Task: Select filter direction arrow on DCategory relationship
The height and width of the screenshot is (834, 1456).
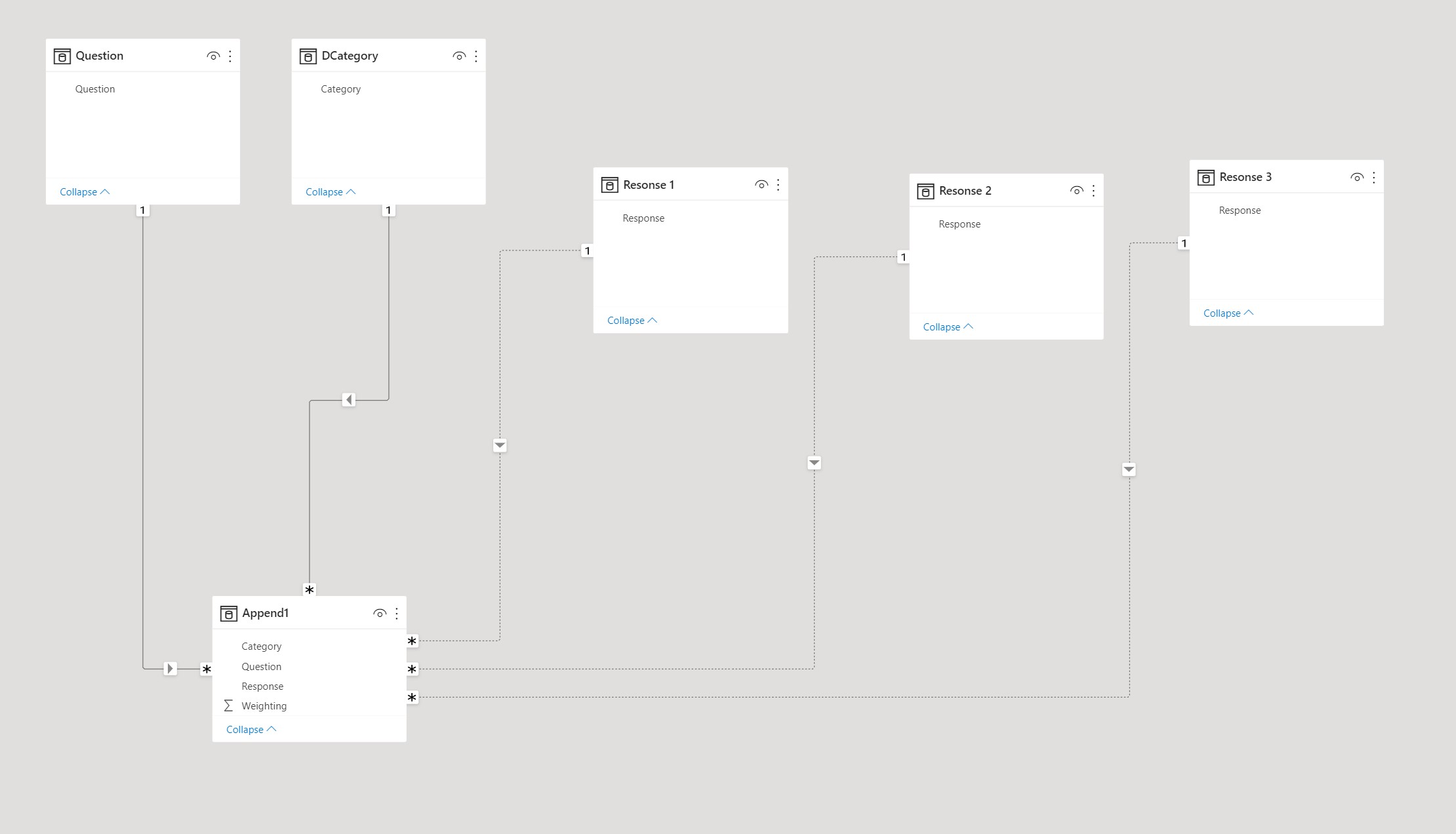Action: [349, 400]
